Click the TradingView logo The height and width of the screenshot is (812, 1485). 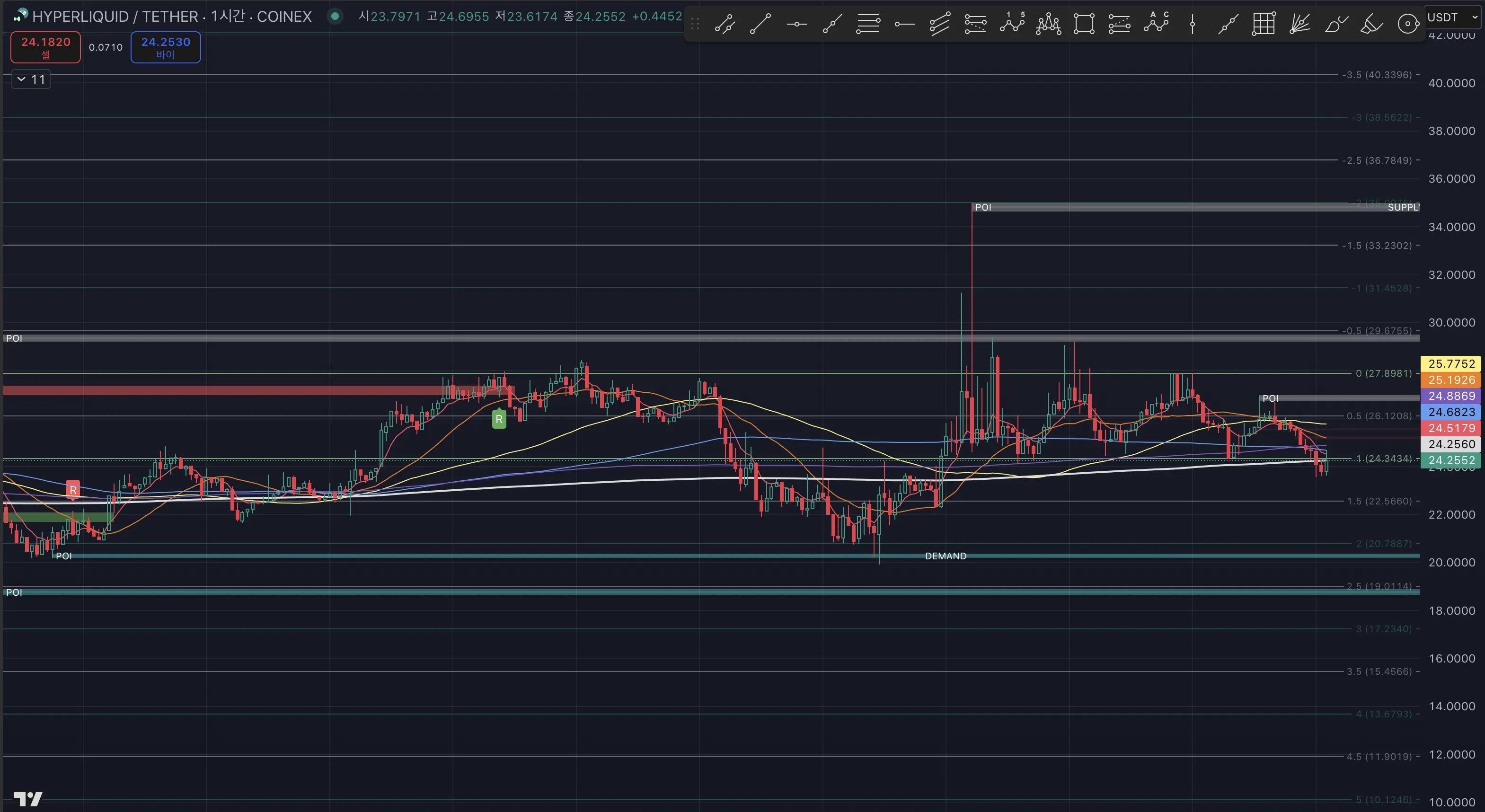(x=27, y=799)
